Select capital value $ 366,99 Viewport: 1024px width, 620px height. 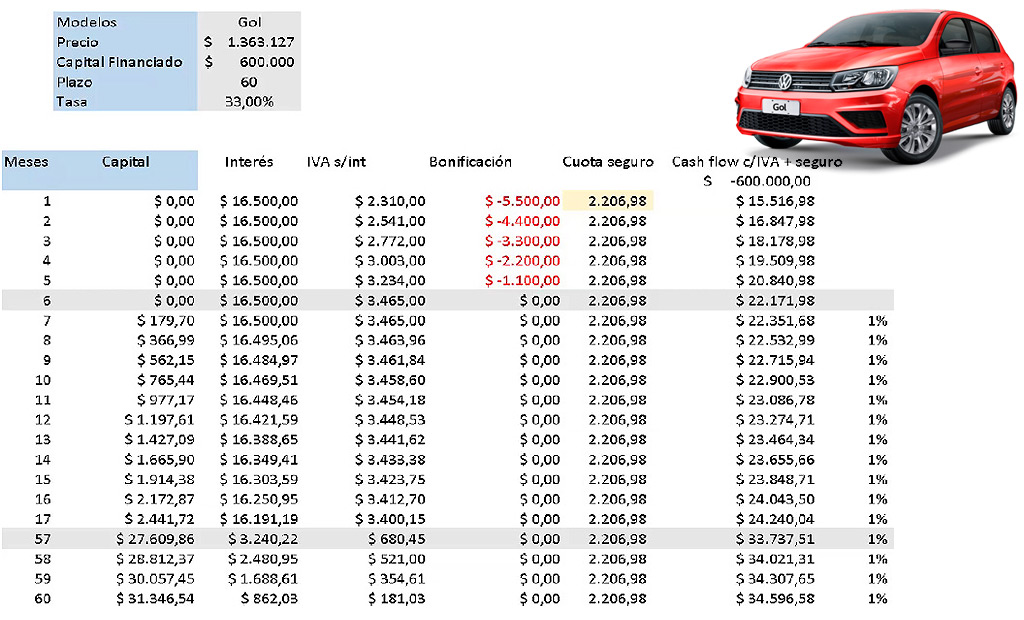(x=166, y=340)
